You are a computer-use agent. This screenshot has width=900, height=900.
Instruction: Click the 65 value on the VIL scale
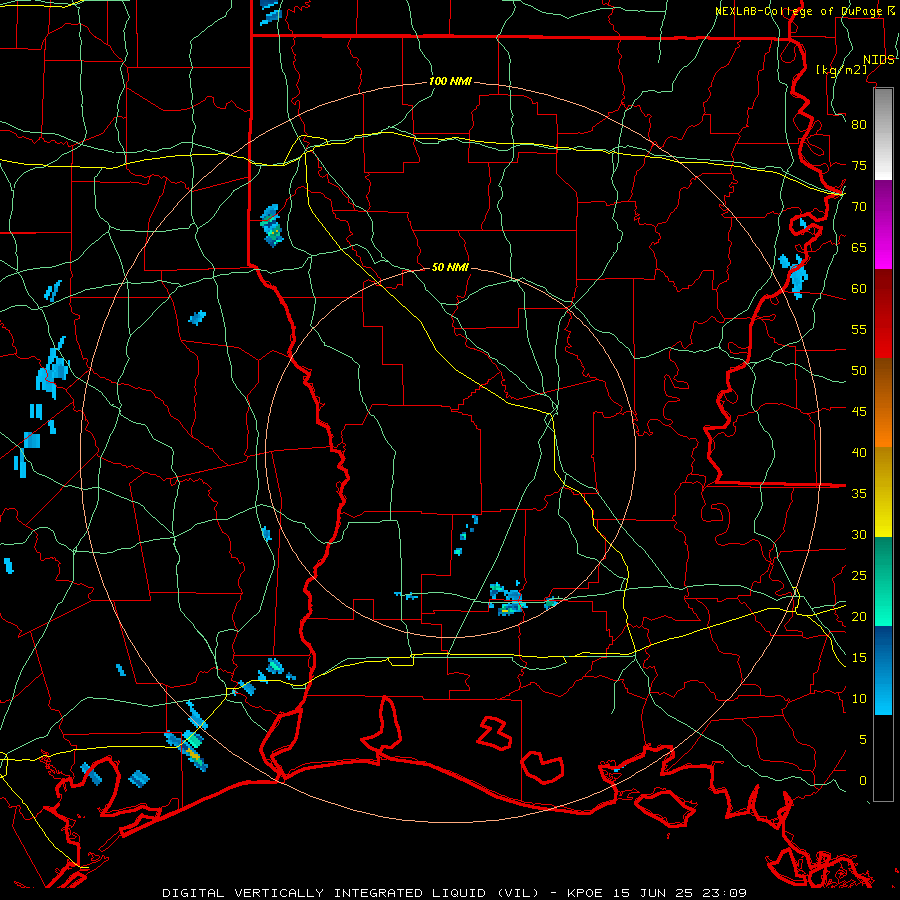(x=859, y=248)
